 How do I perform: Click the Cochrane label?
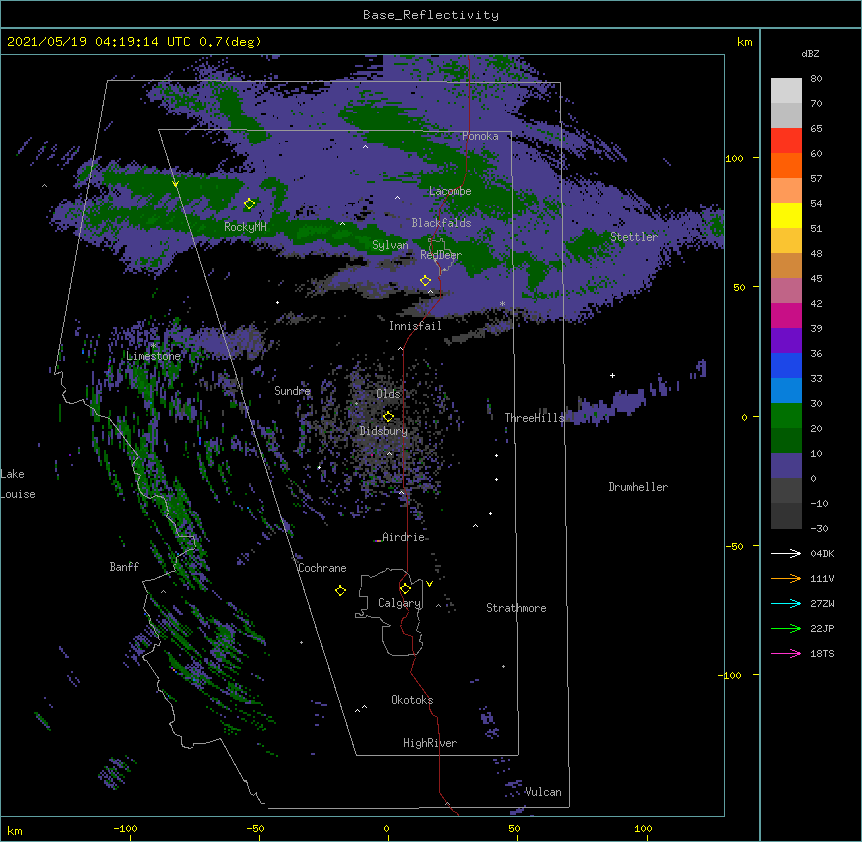(322, 568)
